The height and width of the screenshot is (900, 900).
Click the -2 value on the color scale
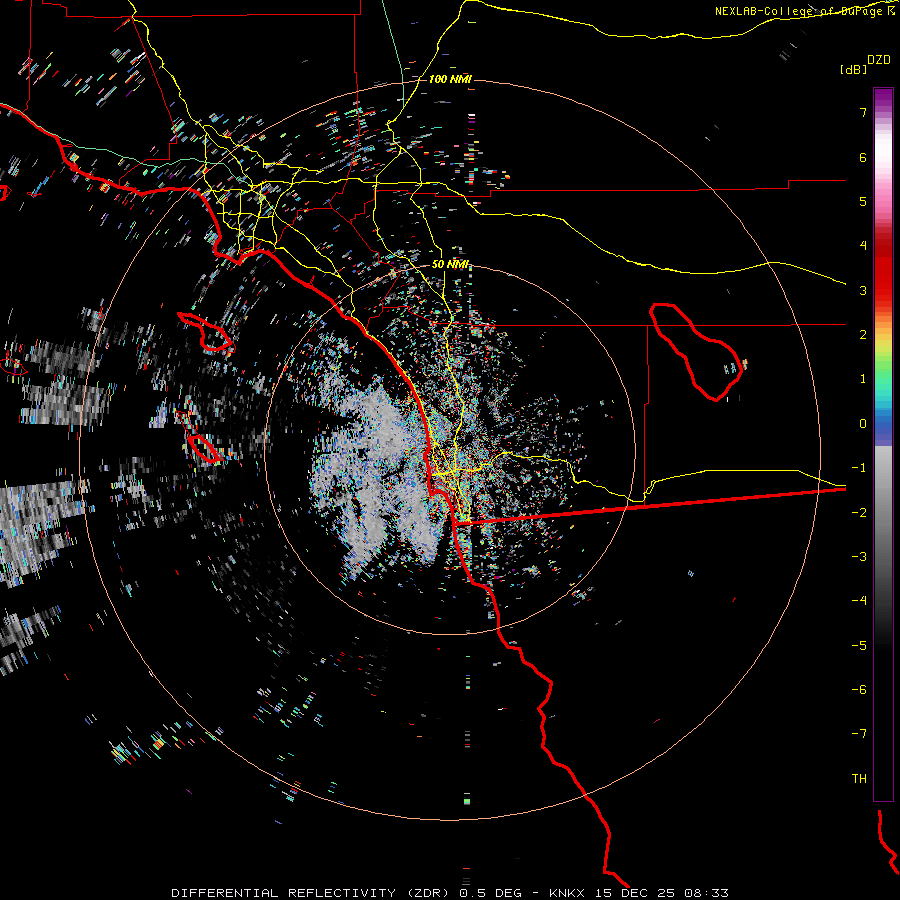pyautogui.click(x=859, y=513)
